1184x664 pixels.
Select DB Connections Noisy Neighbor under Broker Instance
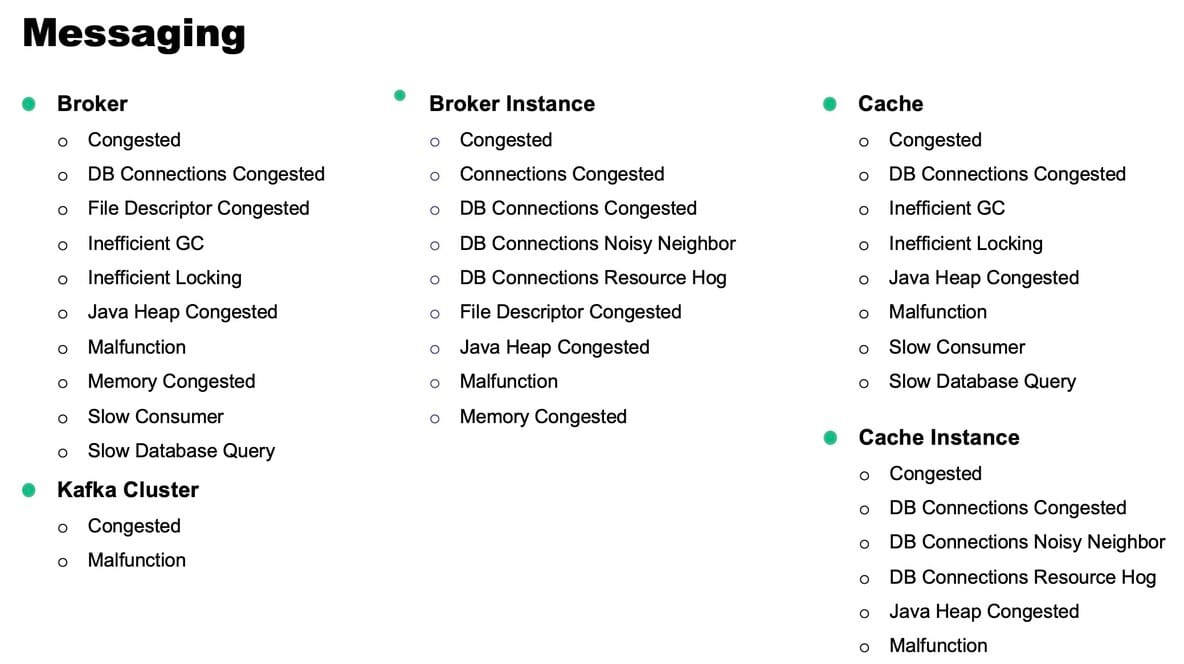[x=597, y=243]
